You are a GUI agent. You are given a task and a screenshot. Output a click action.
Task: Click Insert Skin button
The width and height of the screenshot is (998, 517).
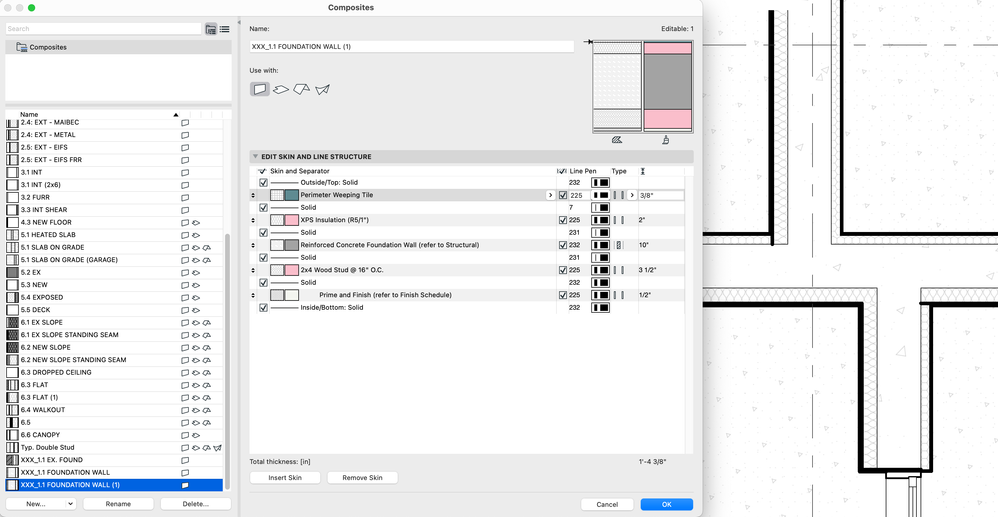pos(285,478)
